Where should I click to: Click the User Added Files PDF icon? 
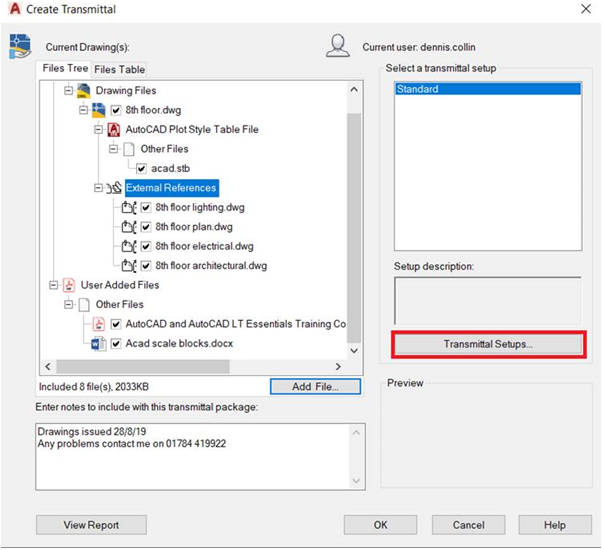coord(69,285)
